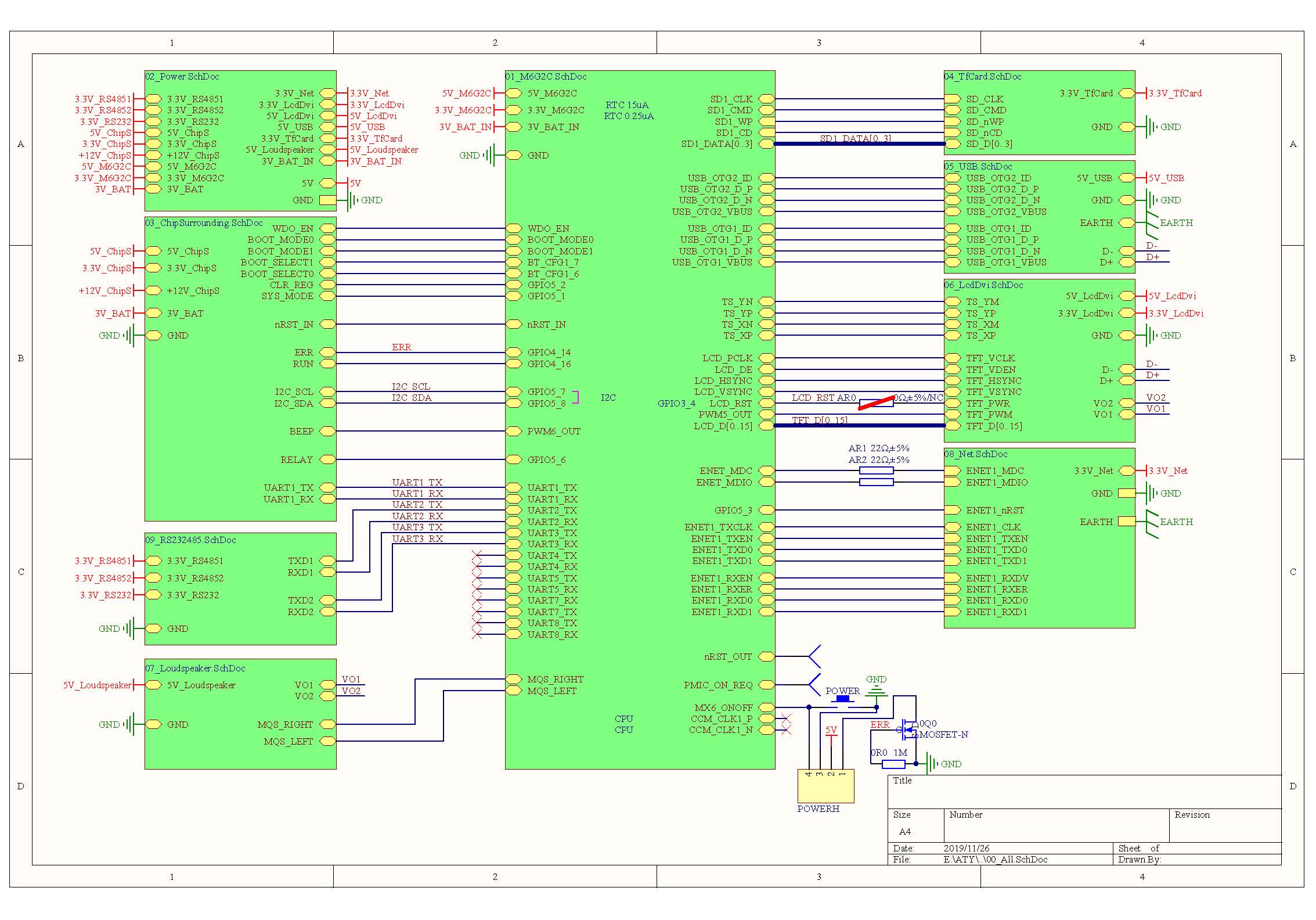Click the SD1_DATA[0..3] bus label

[x=855, y=138]
